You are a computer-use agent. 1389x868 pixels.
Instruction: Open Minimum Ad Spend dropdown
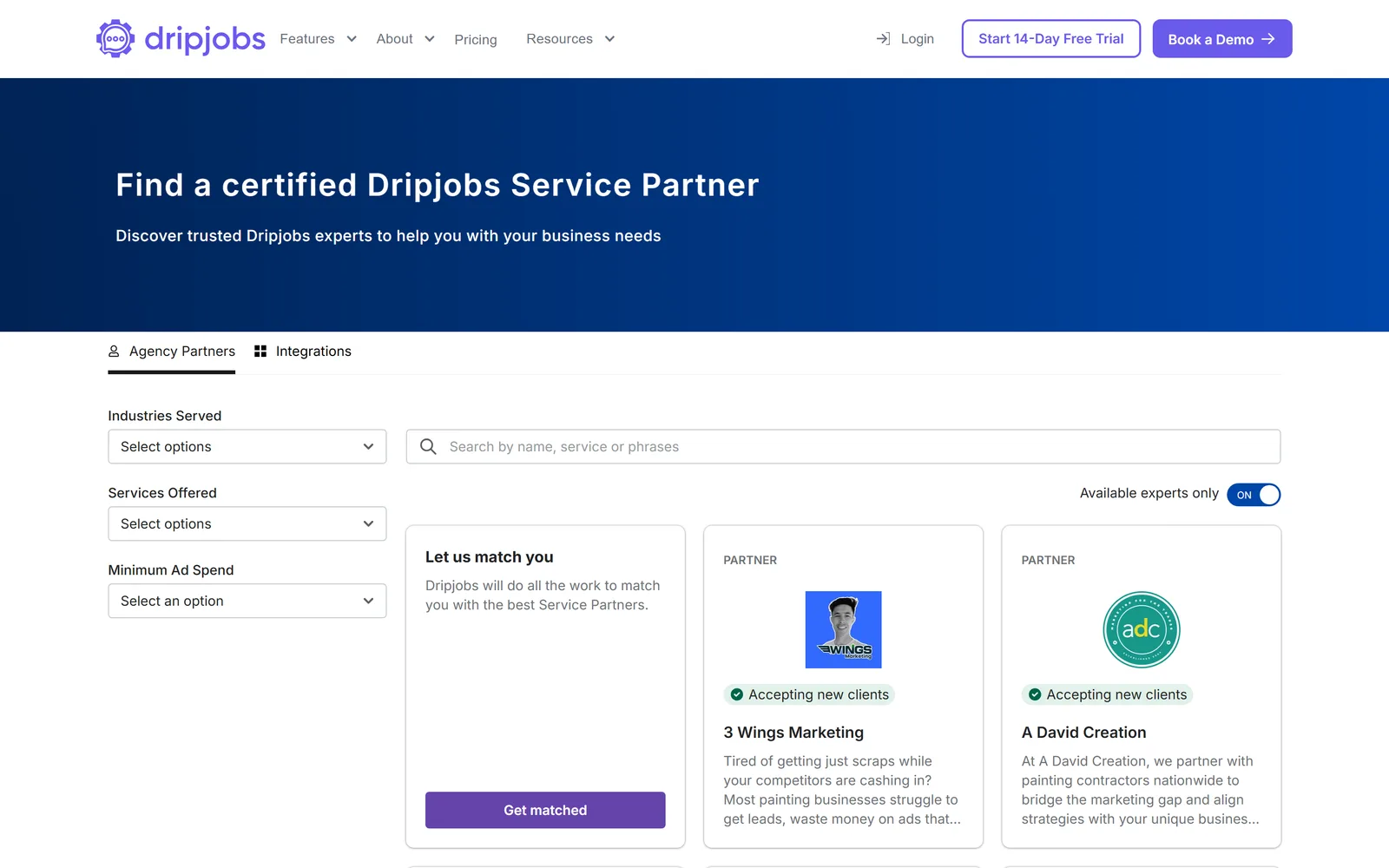click(247, 601)
